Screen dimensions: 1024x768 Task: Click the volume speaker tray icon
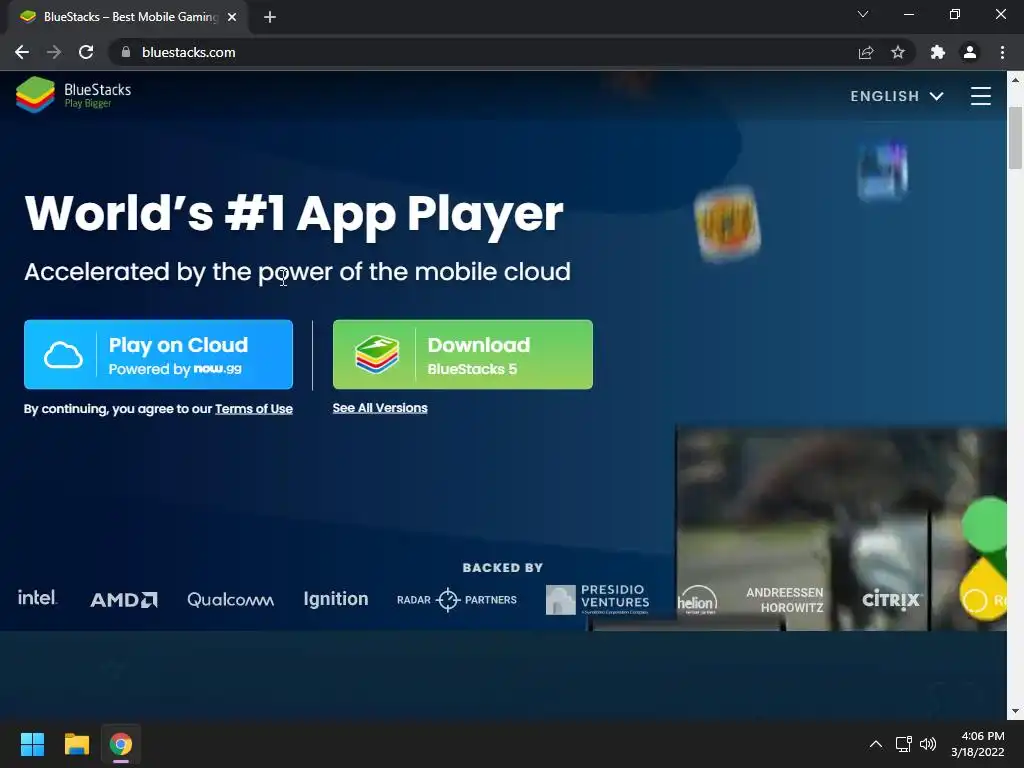(x=927, y=744)
